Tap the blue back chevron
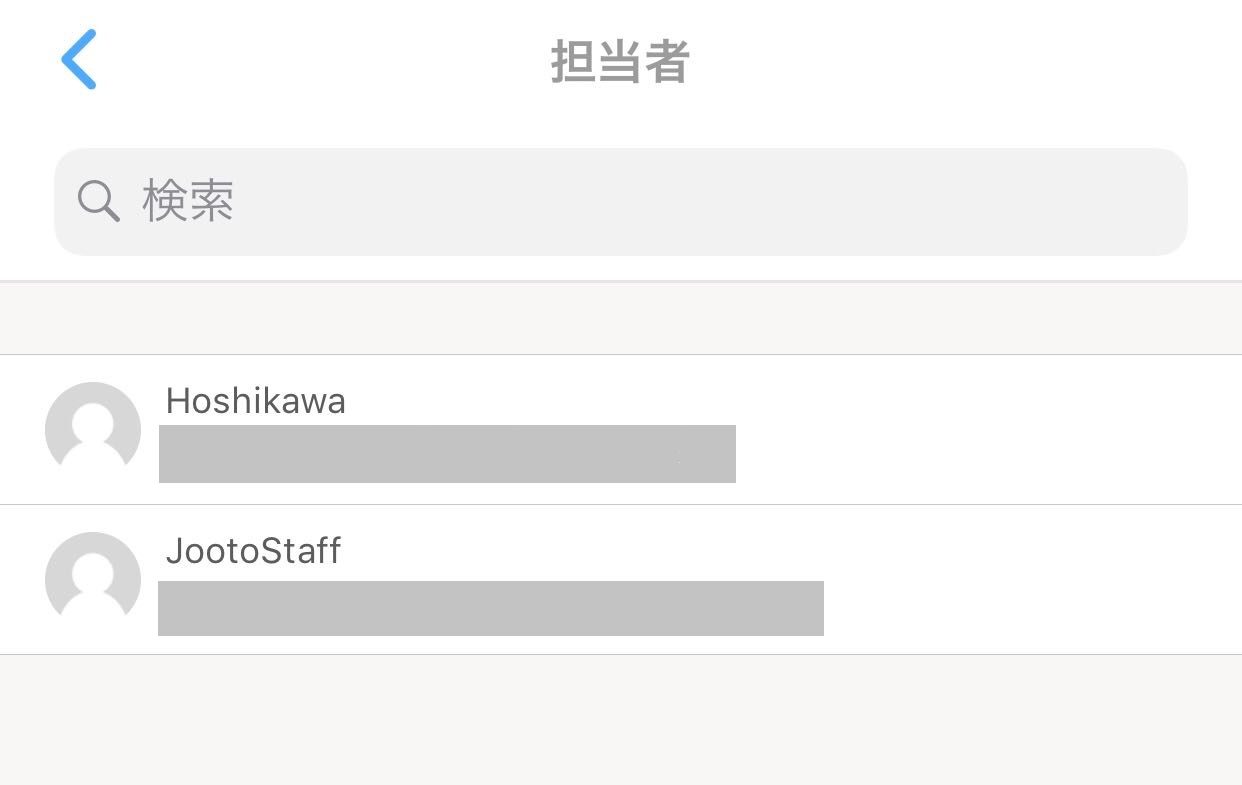 click(79, 60)
